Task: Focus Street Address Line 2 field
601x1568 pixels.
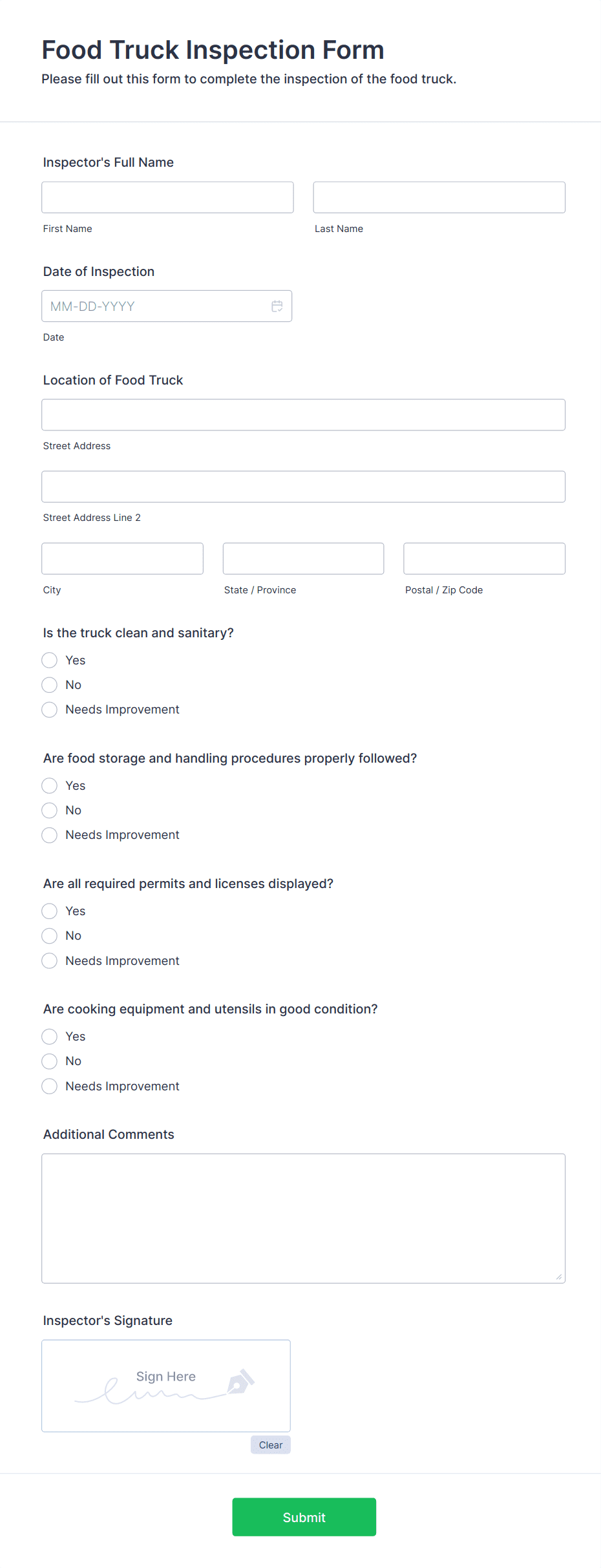Action: [303, 487]
